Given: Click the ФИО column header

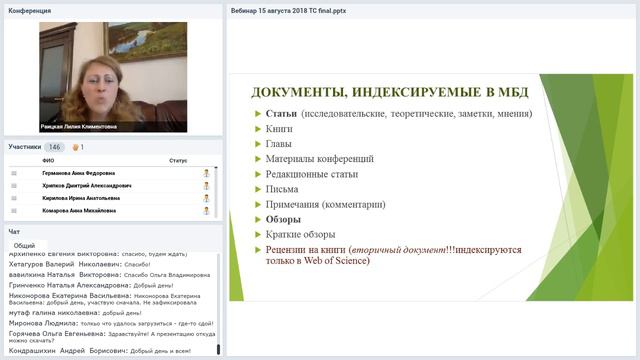Looking at the screenshot, I should click(48, 160).
